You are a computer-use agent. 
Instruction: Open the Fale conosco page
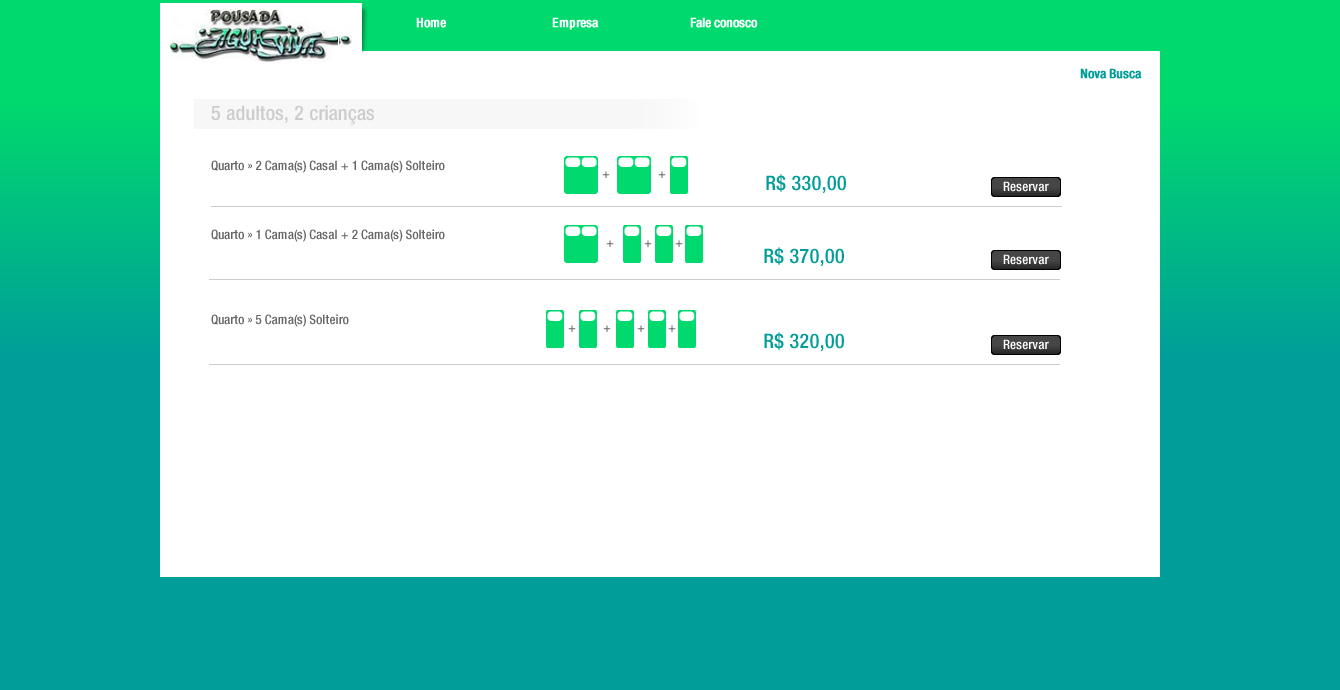point(723,23)
